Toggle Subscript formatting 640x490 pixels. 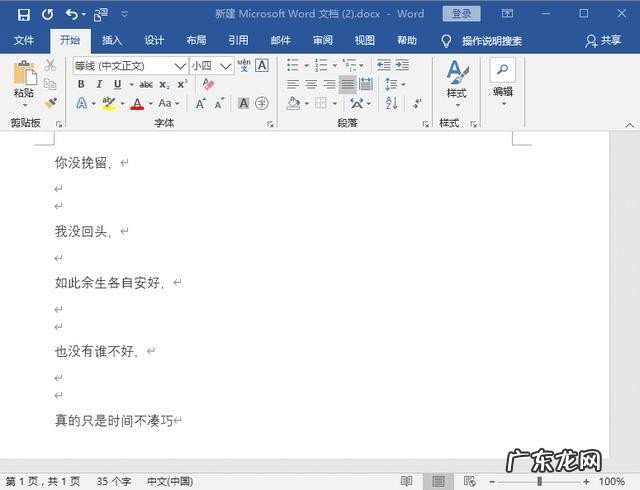pyautogui.click(x=164, y=85)
